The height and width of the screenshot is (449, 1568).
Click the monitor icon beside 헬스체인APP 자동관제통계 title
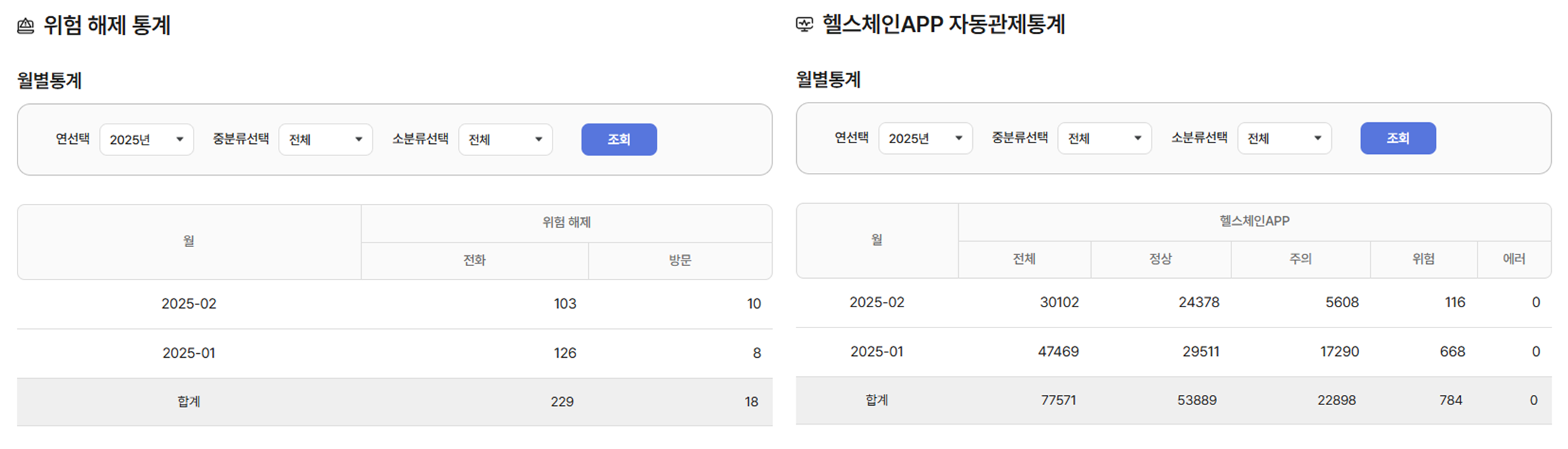[x=804, y=25]
